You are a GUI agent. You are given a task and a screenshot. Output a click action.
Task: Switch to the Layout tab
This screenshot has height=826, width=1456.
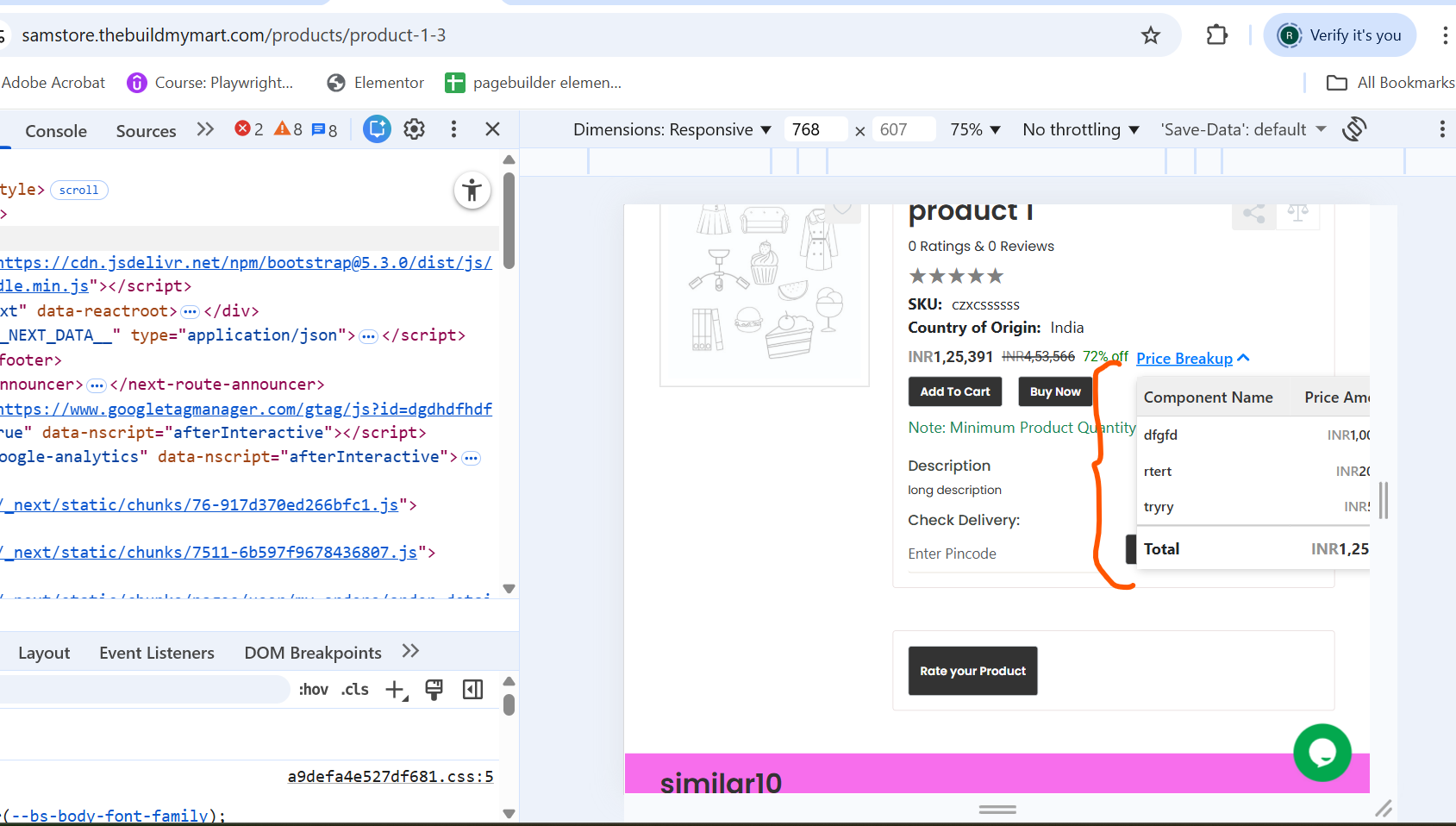pos(44,653)
